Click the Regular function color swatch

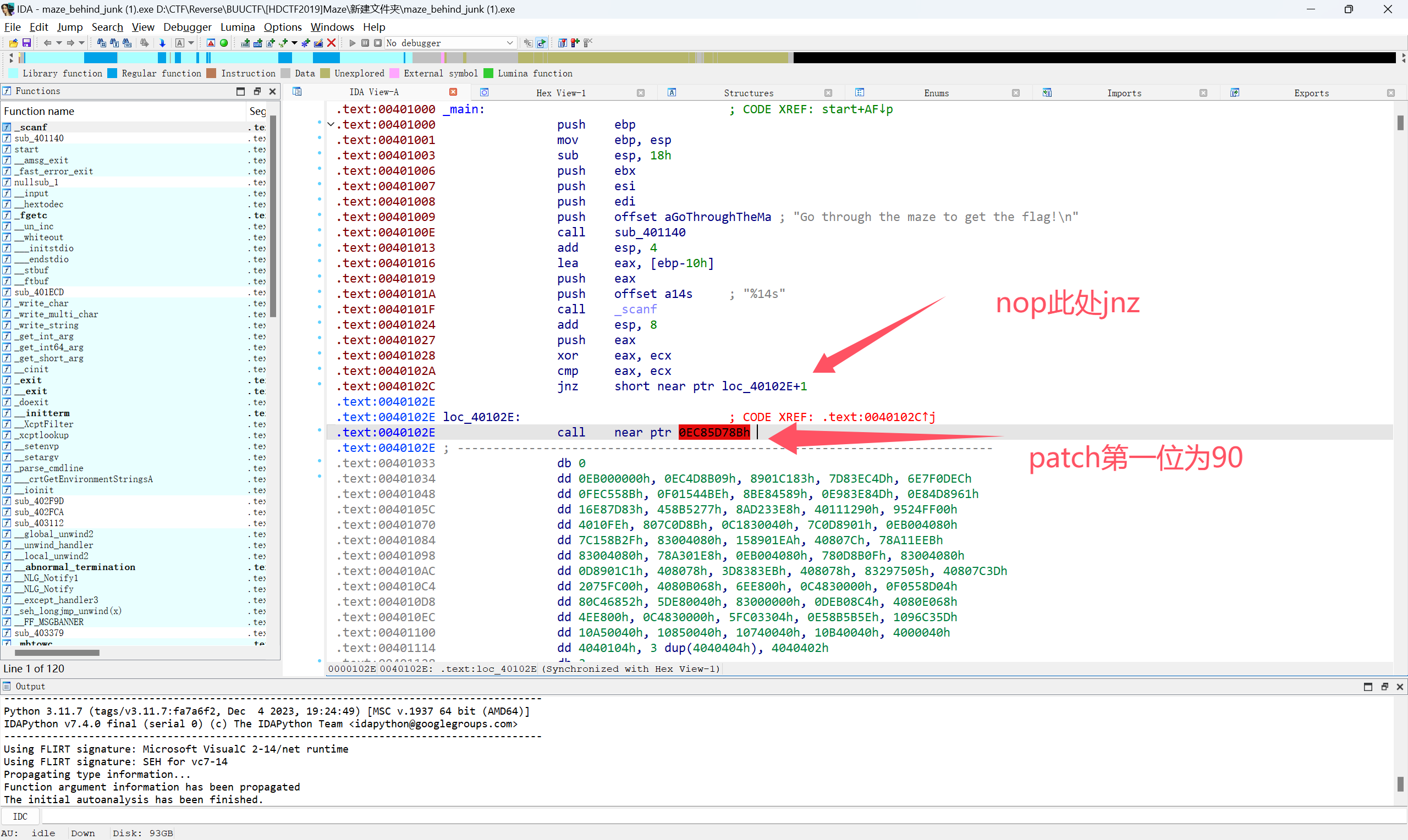coord(112,73)
